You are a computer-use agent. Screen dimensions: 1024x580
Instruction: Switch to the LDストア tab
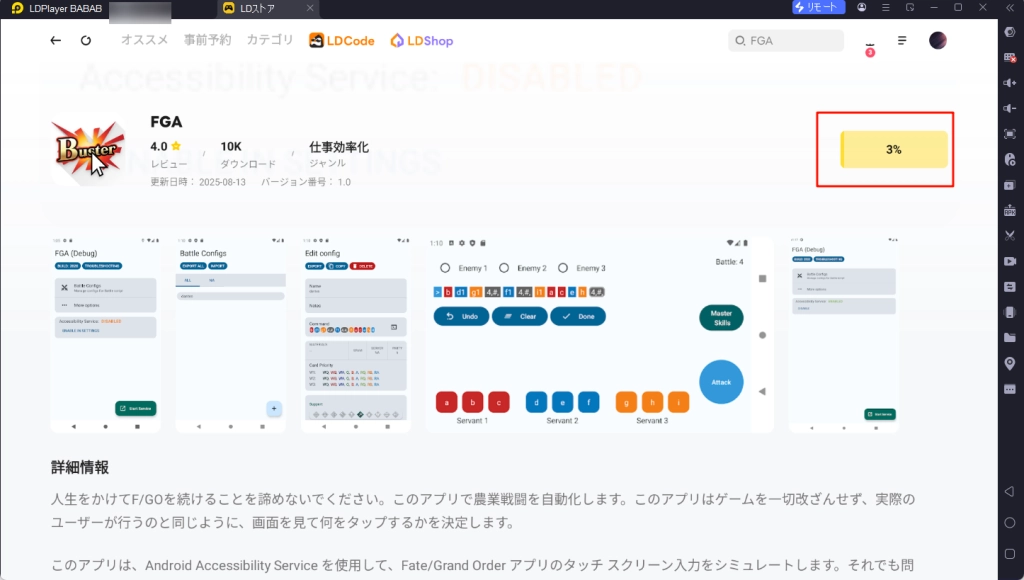coord(257,8)
